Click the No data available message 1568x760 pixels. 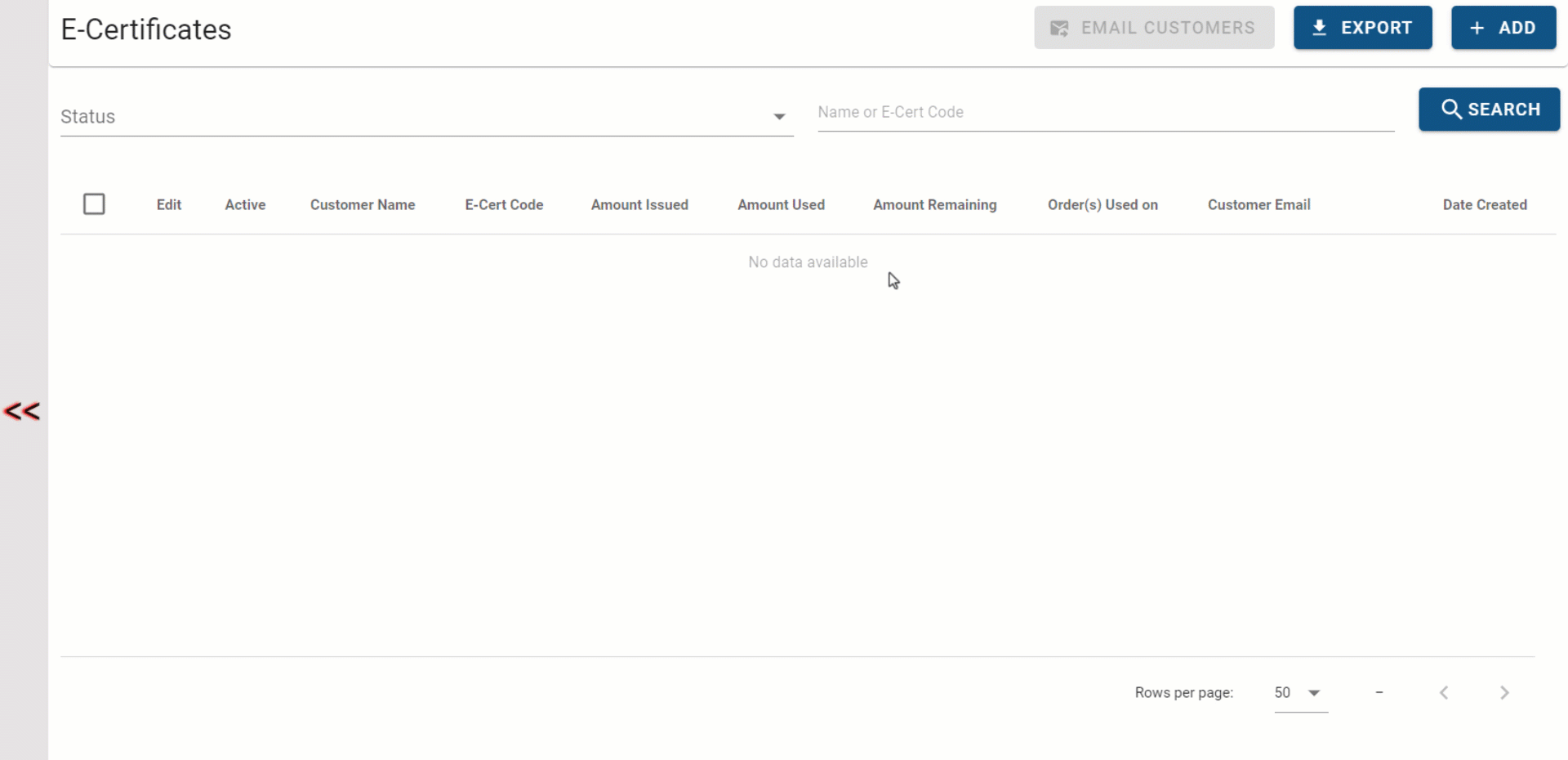click(x=808, y=262)
